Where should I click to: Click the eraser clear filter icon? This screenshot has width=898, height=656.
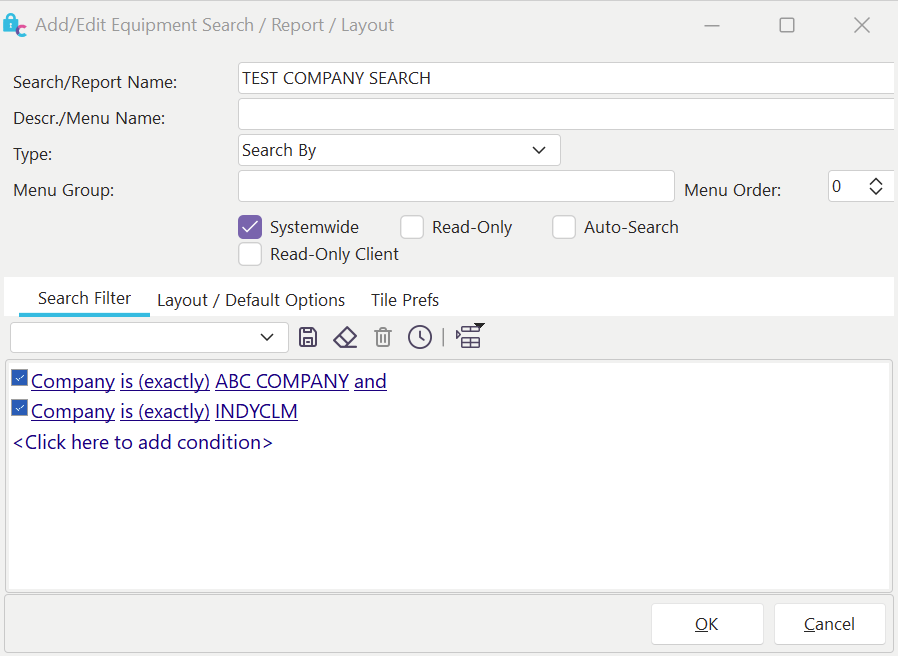[345, 337]
